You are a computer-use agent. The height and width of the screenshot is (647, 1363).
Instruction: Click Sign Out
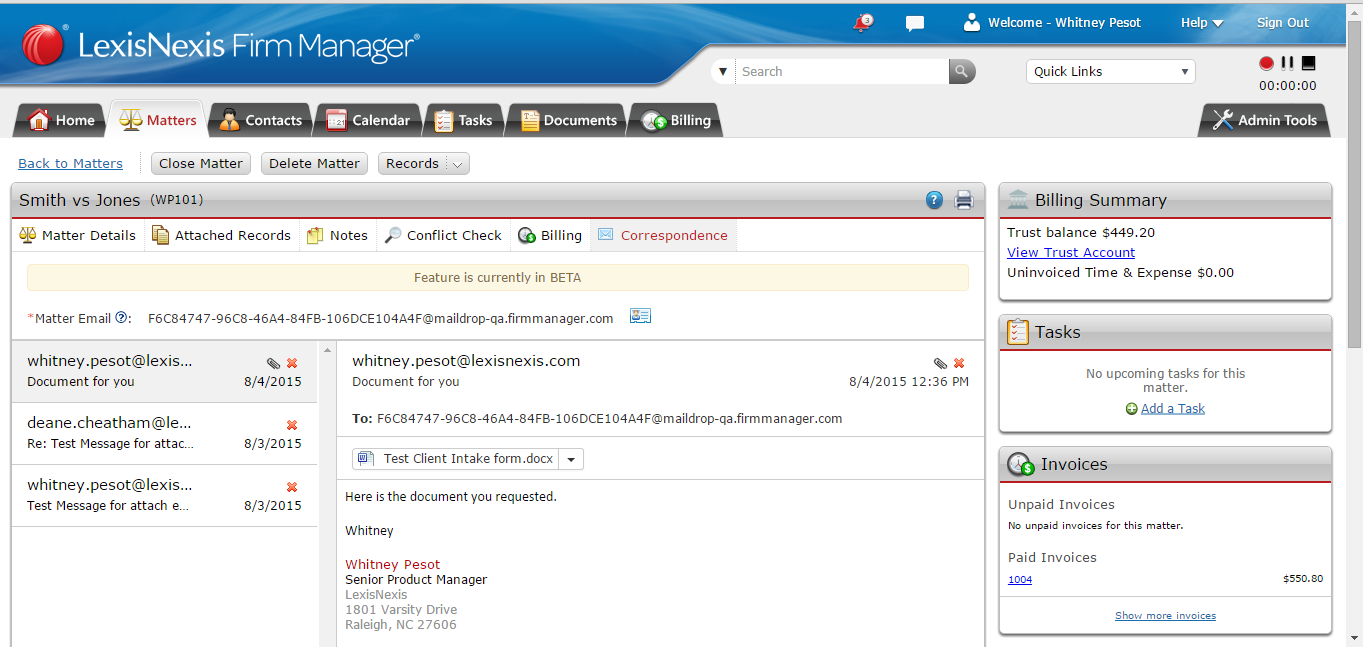(x=1283, y=23)
